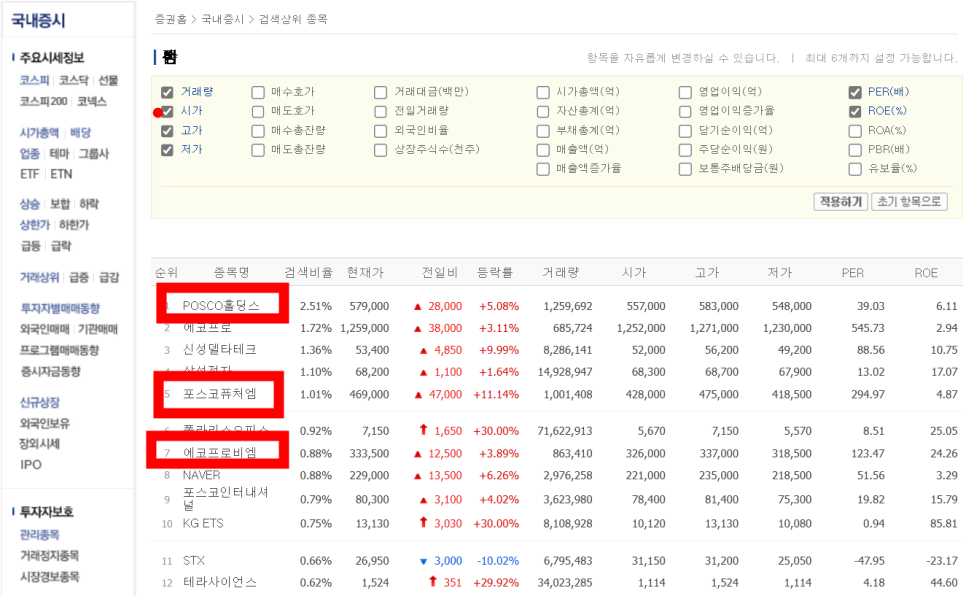Screen dimensions: 966x596
Task: Open the 급등 sidebar link
Action: click(30, 246)
